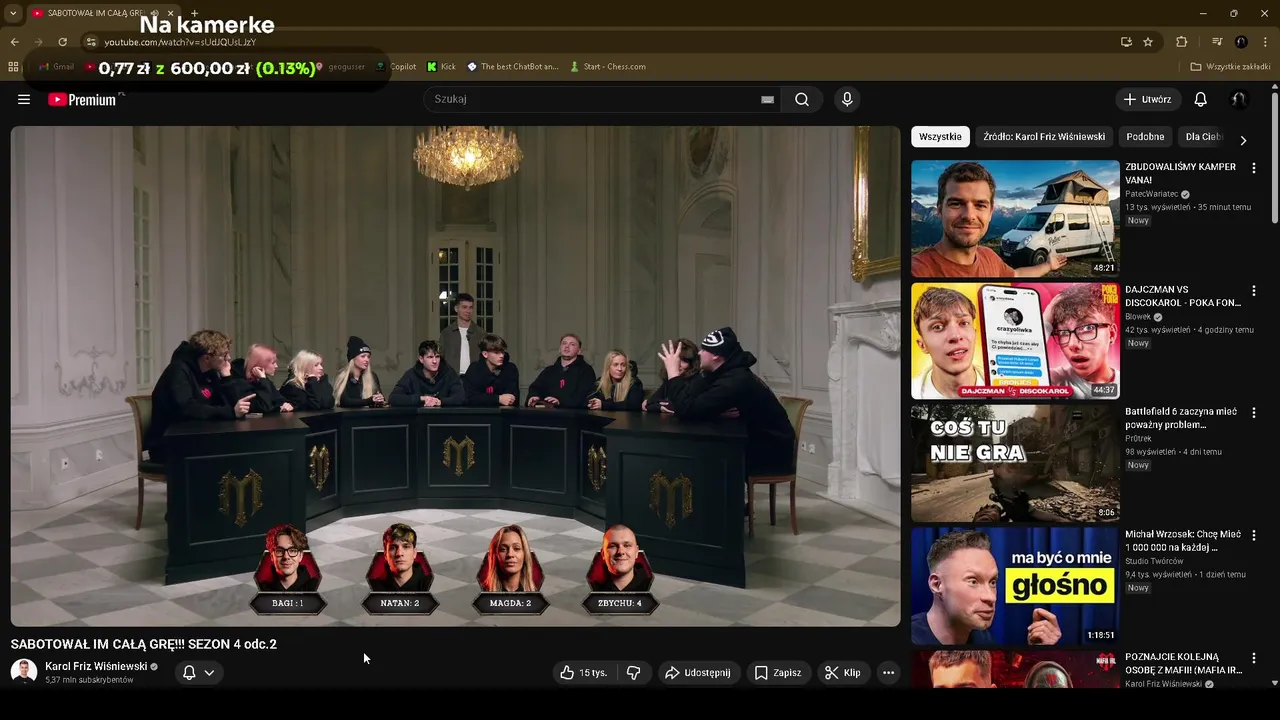Open the YouTube account avatar menu
The image size is (1280, 720).
(x=1239, y=99)
